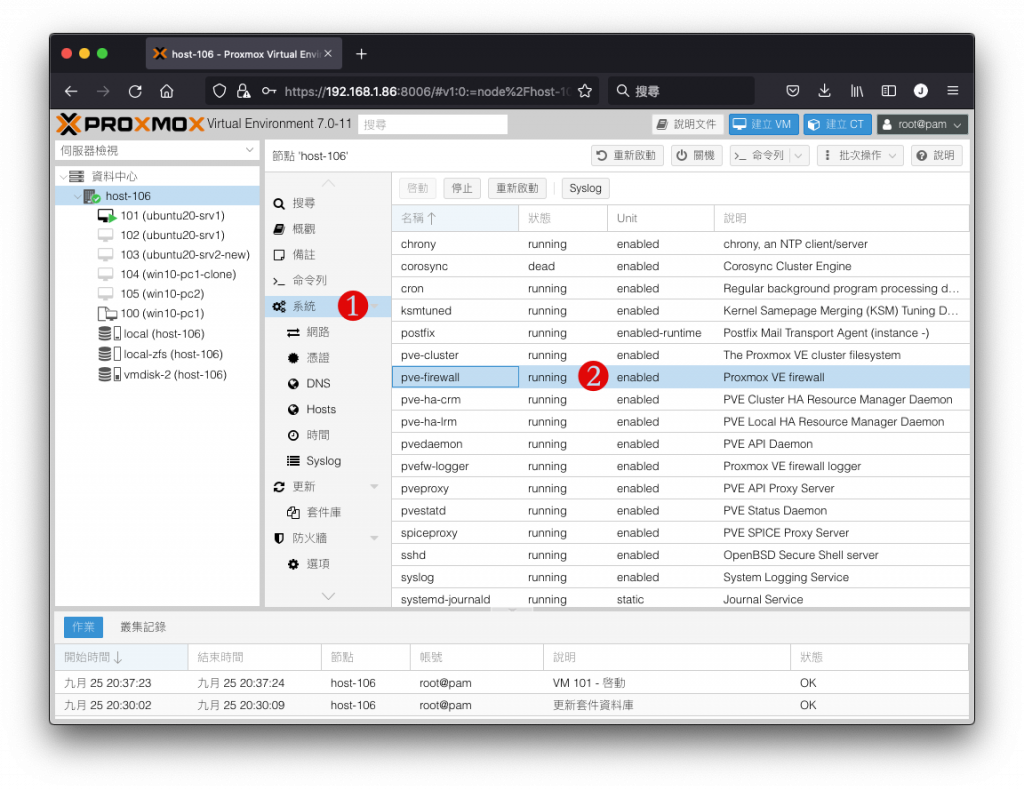This screenshot has height=790, width=1024.
Task: Collapse the host-106 tree node
Action: tap(77, 196)
